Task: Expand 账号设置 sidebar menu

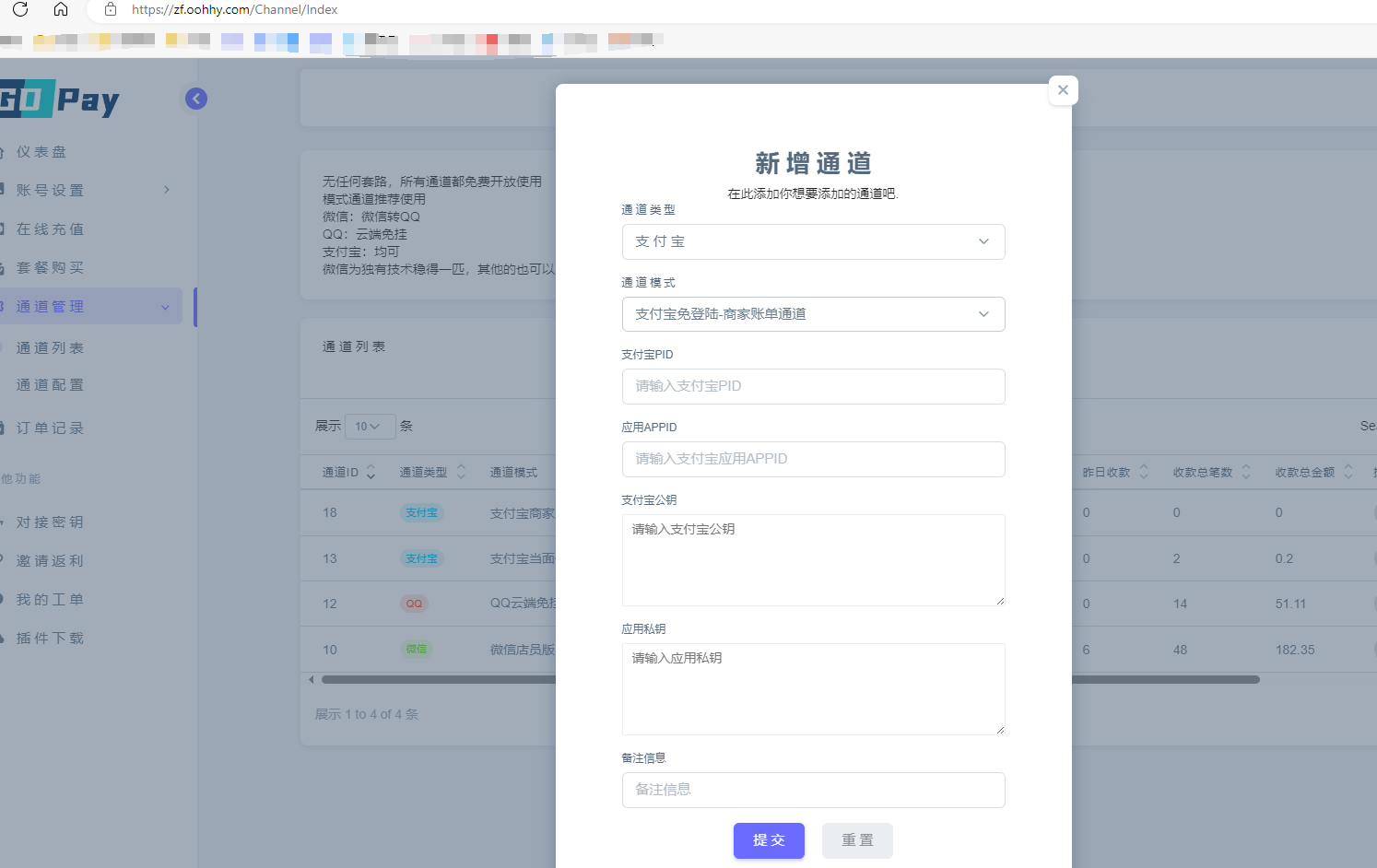Action: coord(92,191)
